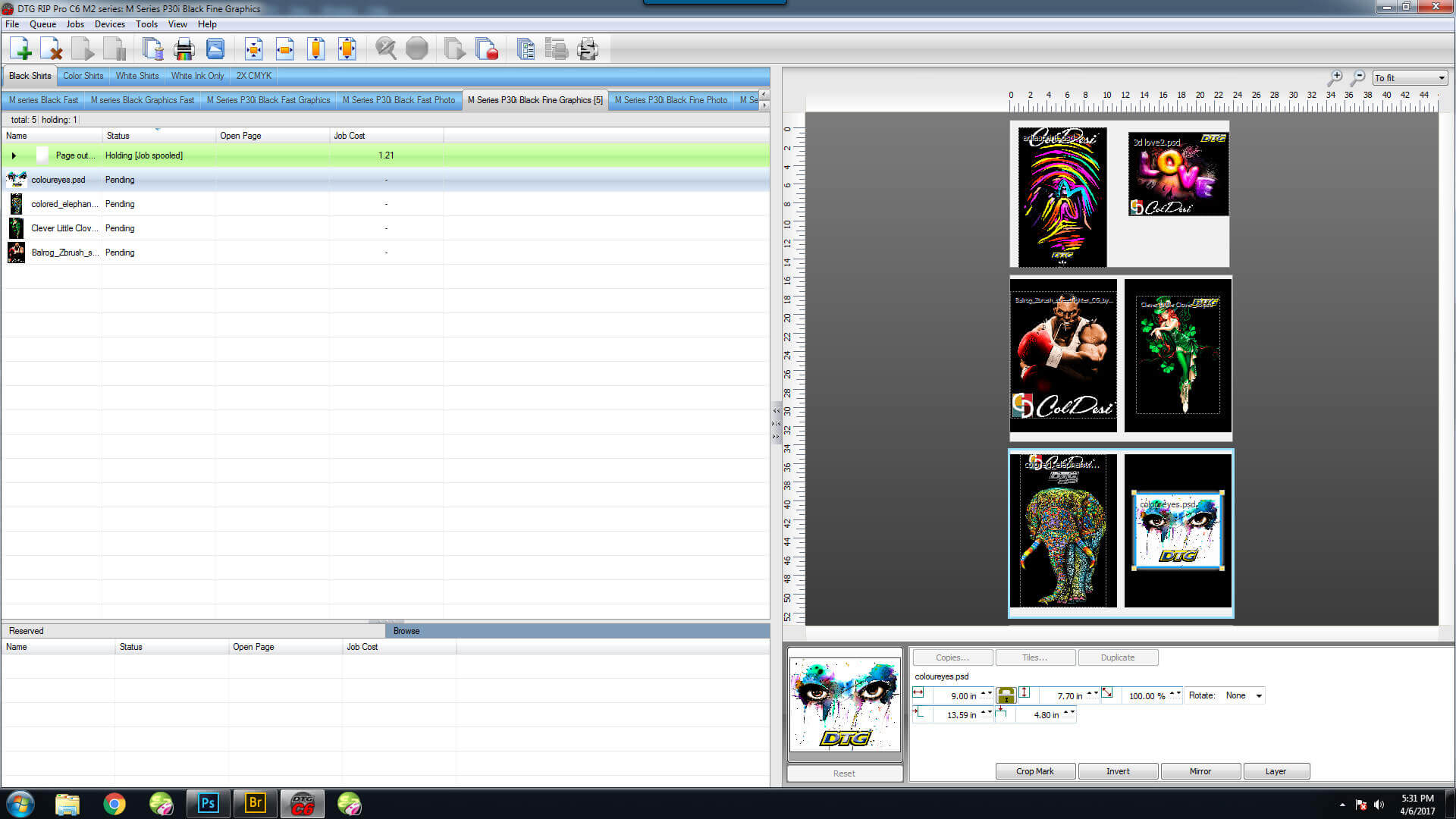Image resolution: width=1456 pixels, height=819 pixels.
Task: Click the printer with dollar sign cost icon
Action: pyautogui.click(x=588, y=49)
